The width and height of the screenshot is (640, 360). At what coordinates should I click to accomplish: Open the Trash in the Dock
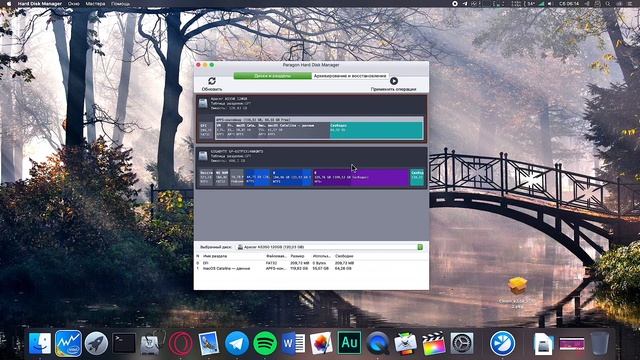point(600,343)
